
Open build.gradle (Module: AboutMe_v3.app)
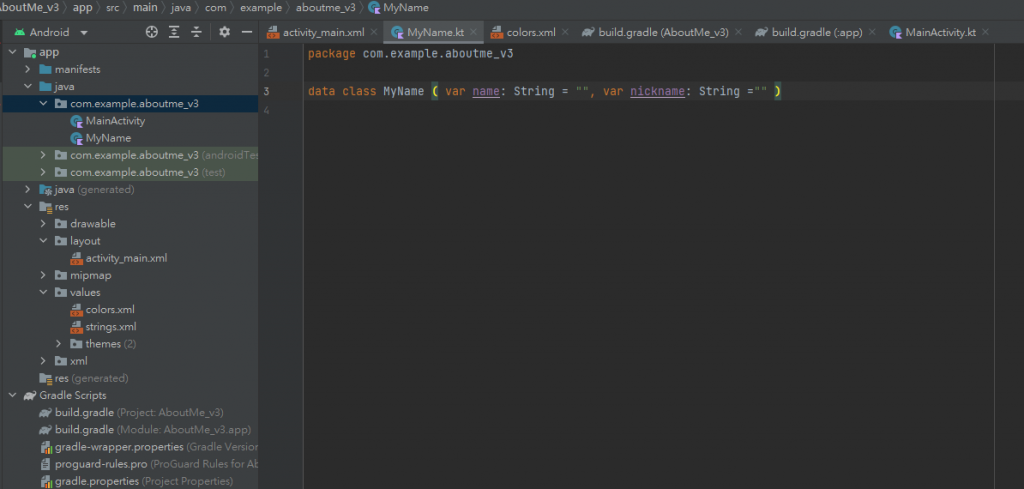(x=153, y=430)
